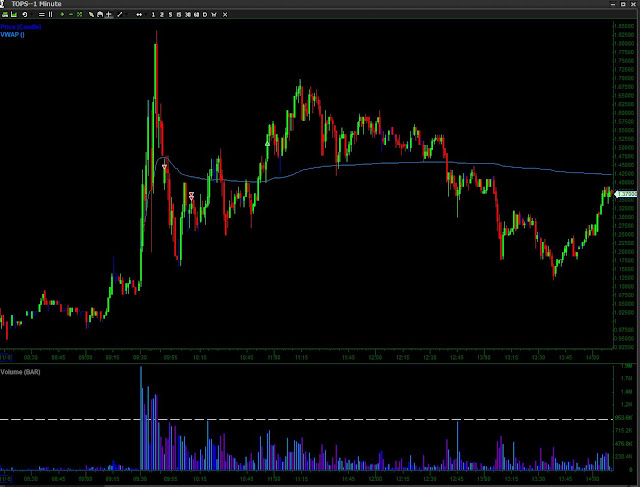
Task: Select the W weekly timeframe button
Action: pyautogui.click(x=214, y=14)
